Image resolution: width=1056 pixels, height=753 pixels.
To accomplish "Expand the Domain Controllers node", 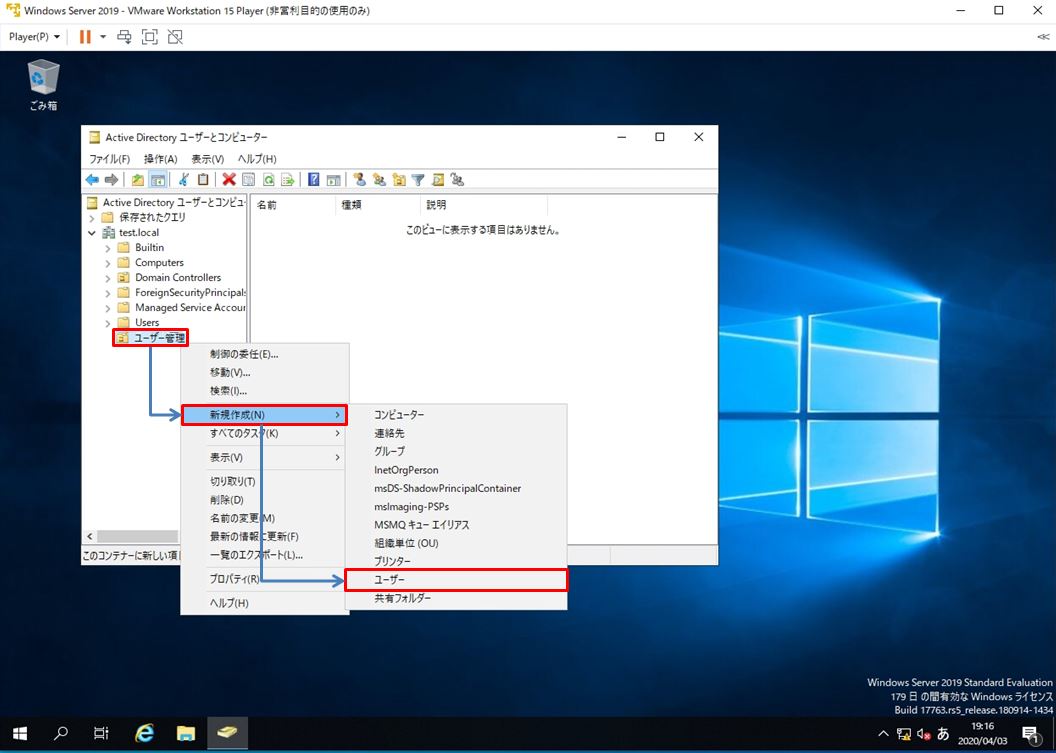I will [x=107, y=277].
